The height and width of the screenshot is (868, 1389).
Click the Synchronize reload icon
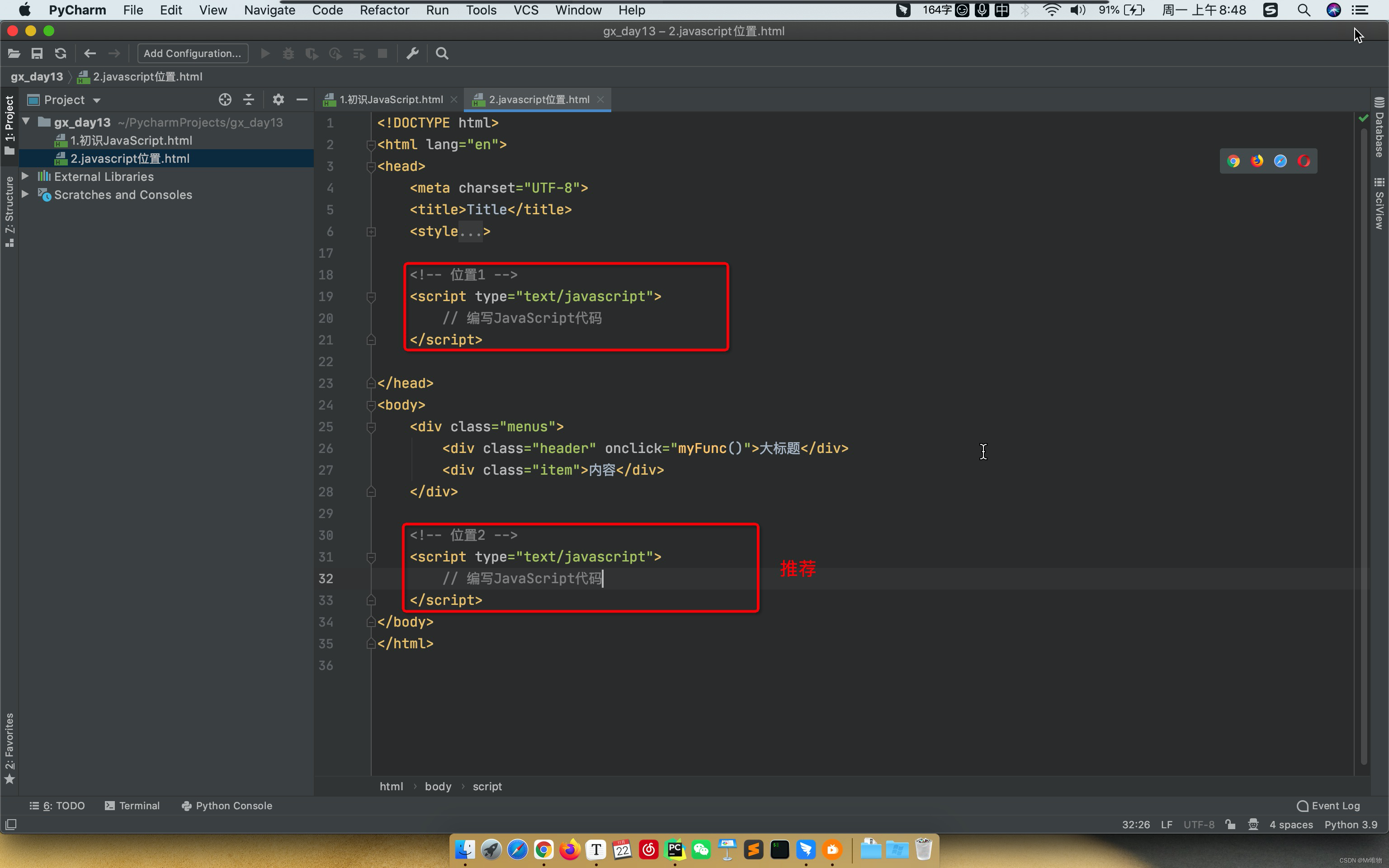tap(60, 53)
